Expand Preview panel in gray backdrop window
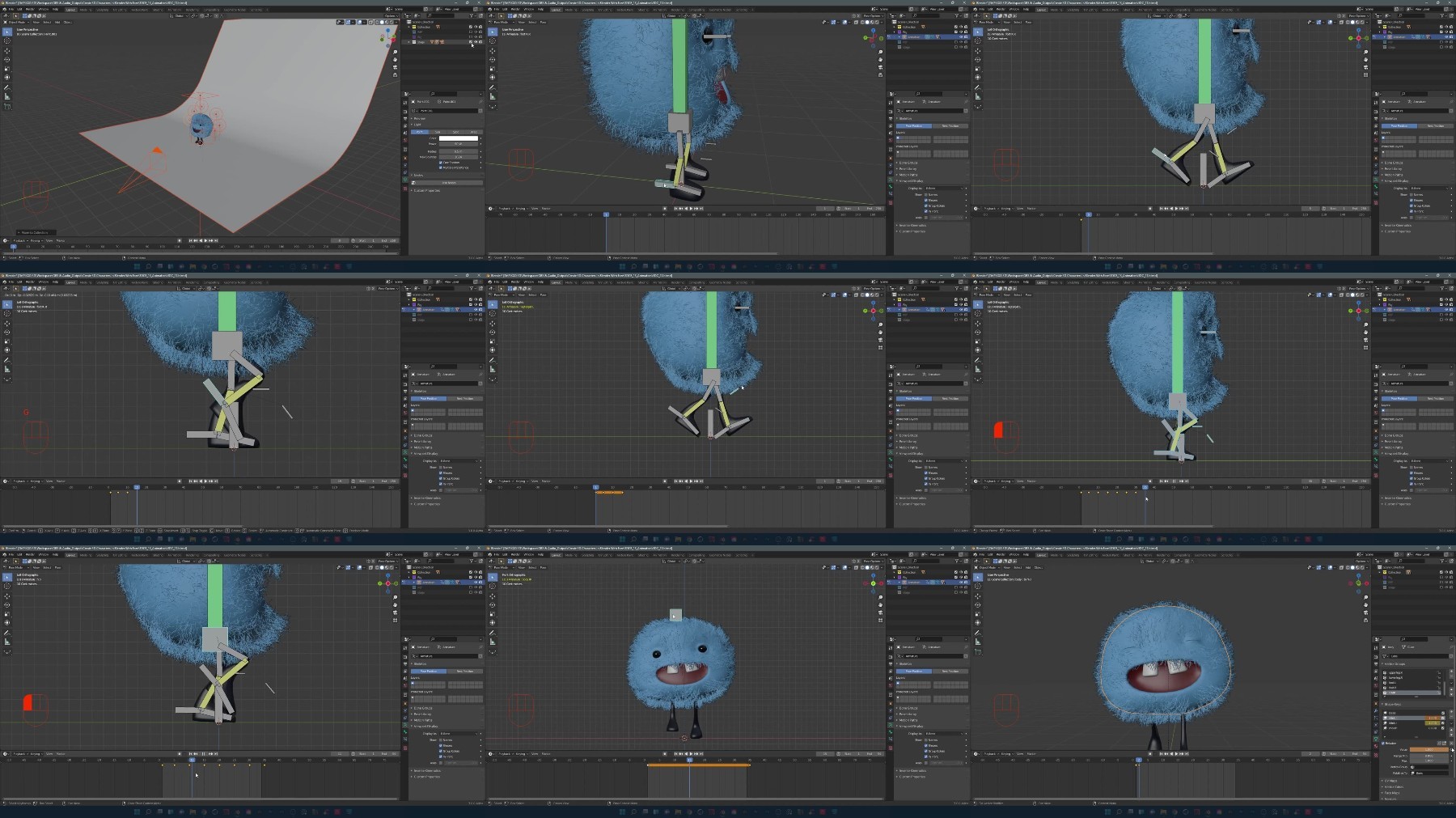1456x818 pixels. 419,119
